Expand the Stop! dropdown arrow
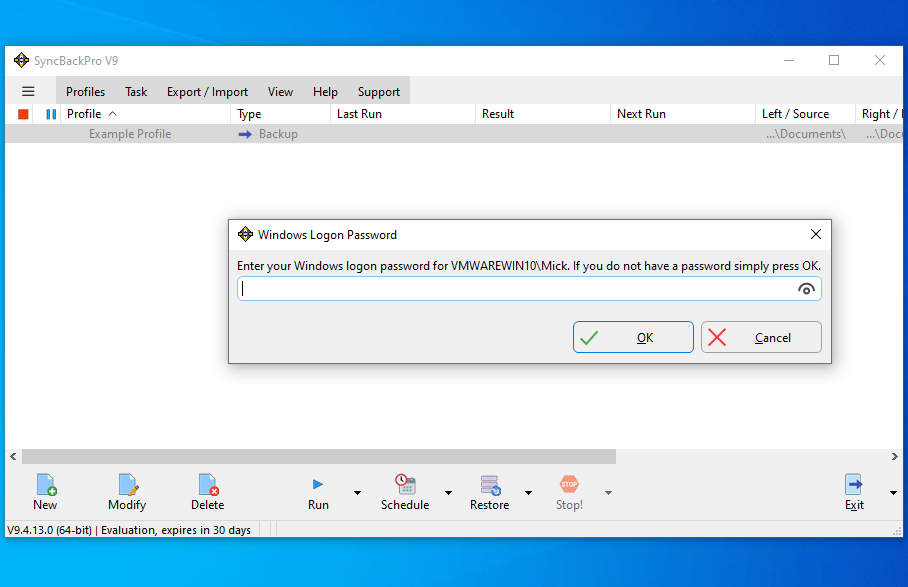This screenshot has height=587, width=908. coord(608,493)
